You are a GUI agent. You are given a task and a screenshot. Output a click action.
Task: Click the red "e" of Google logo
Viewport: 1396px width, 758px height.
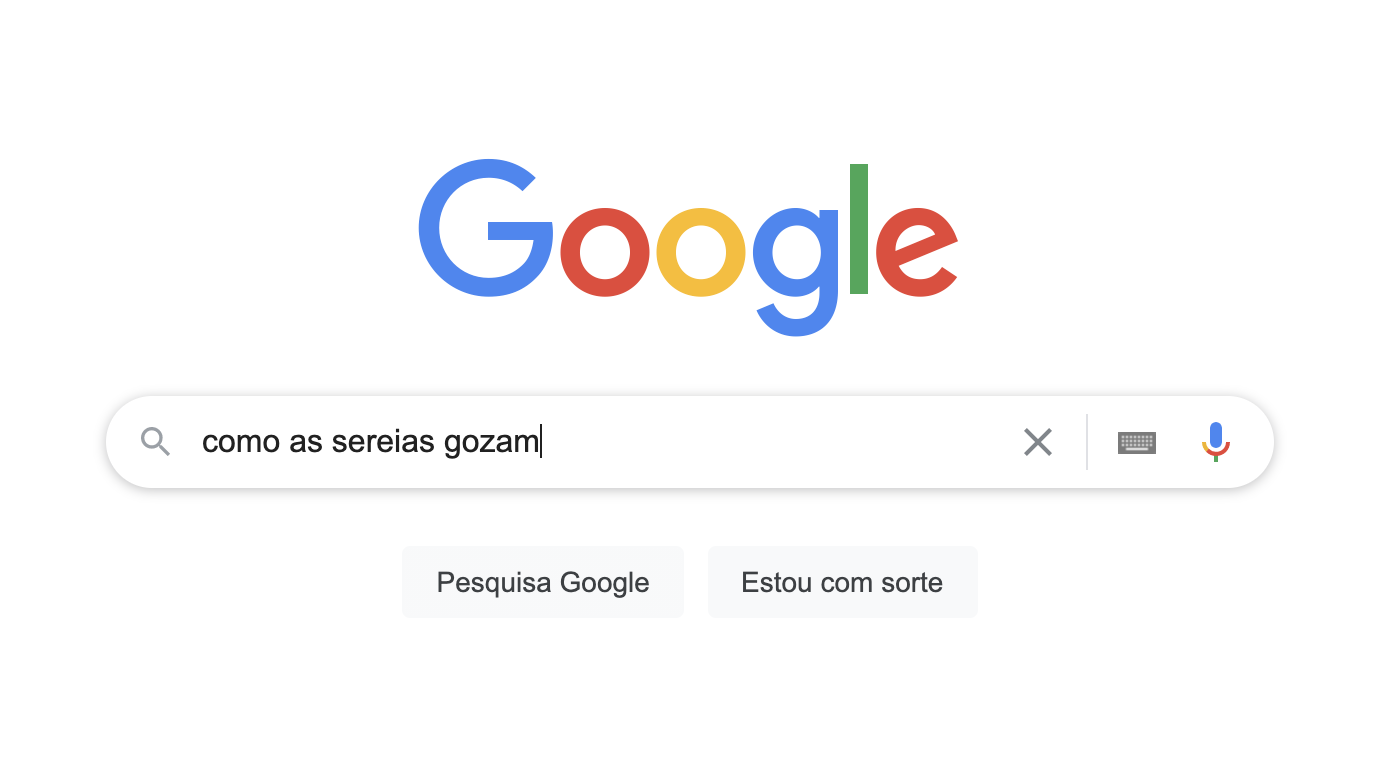click(917, 252)
